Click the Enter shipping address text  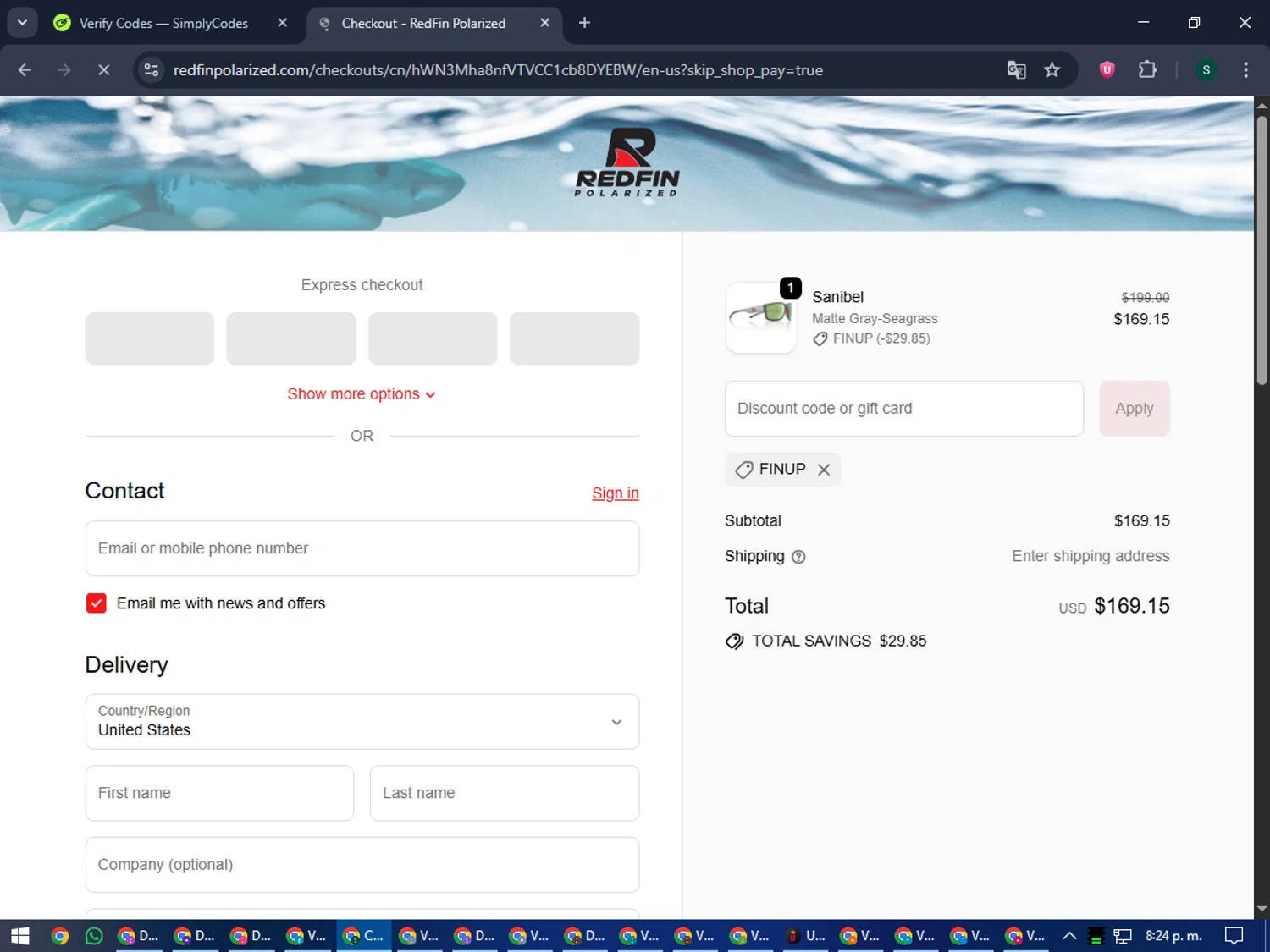(x=1091, y=556)
